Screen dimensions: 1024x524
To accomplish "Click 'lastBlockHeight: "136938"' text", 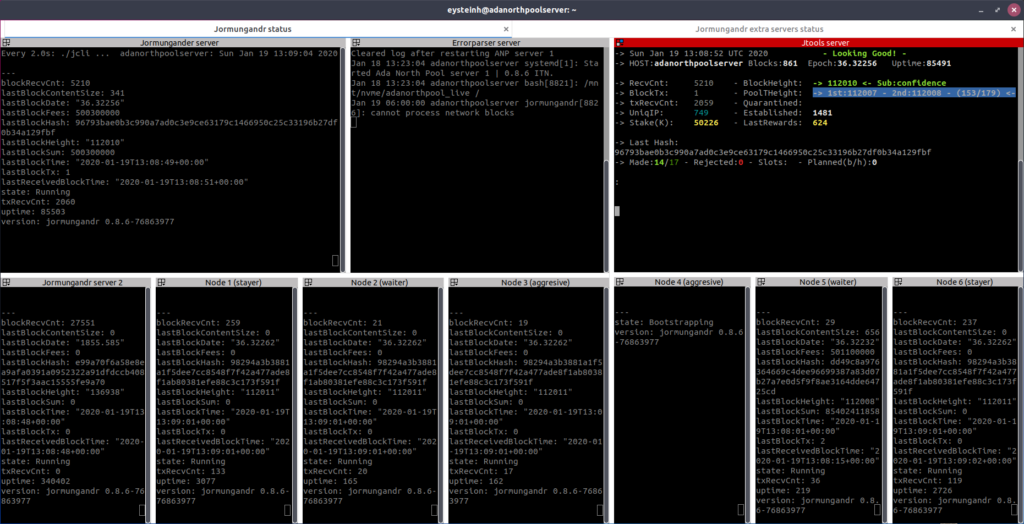I will point(59,391).
